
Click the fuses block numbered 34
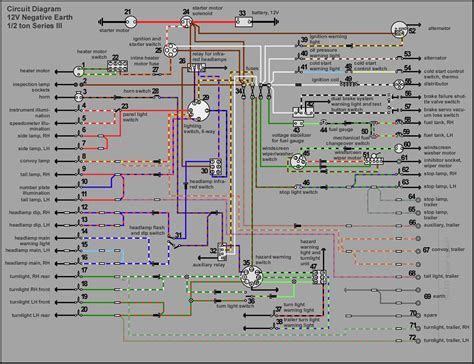pos(256,91)
